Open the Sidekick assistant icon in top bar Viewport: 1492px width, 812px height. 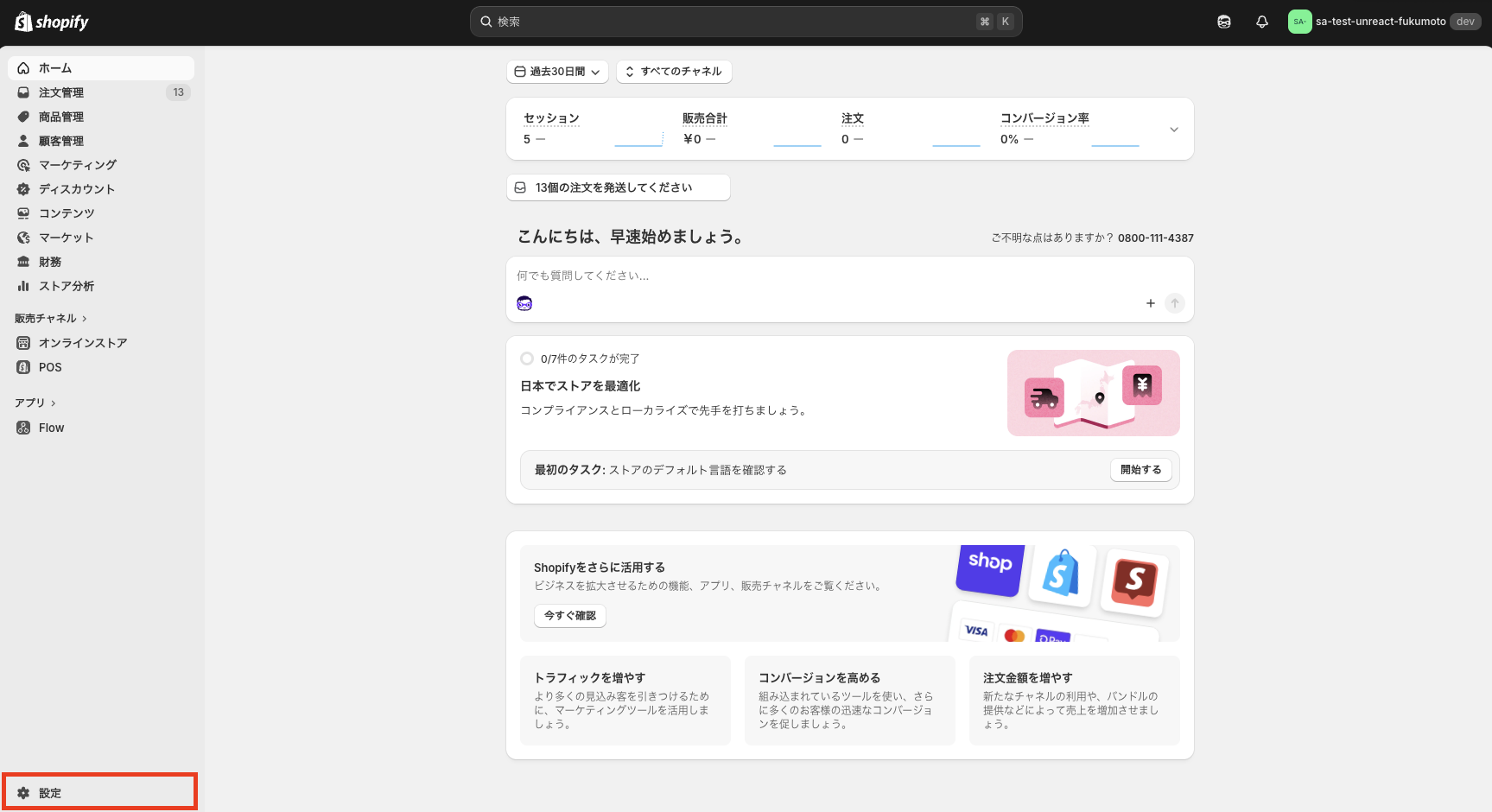1224,22
